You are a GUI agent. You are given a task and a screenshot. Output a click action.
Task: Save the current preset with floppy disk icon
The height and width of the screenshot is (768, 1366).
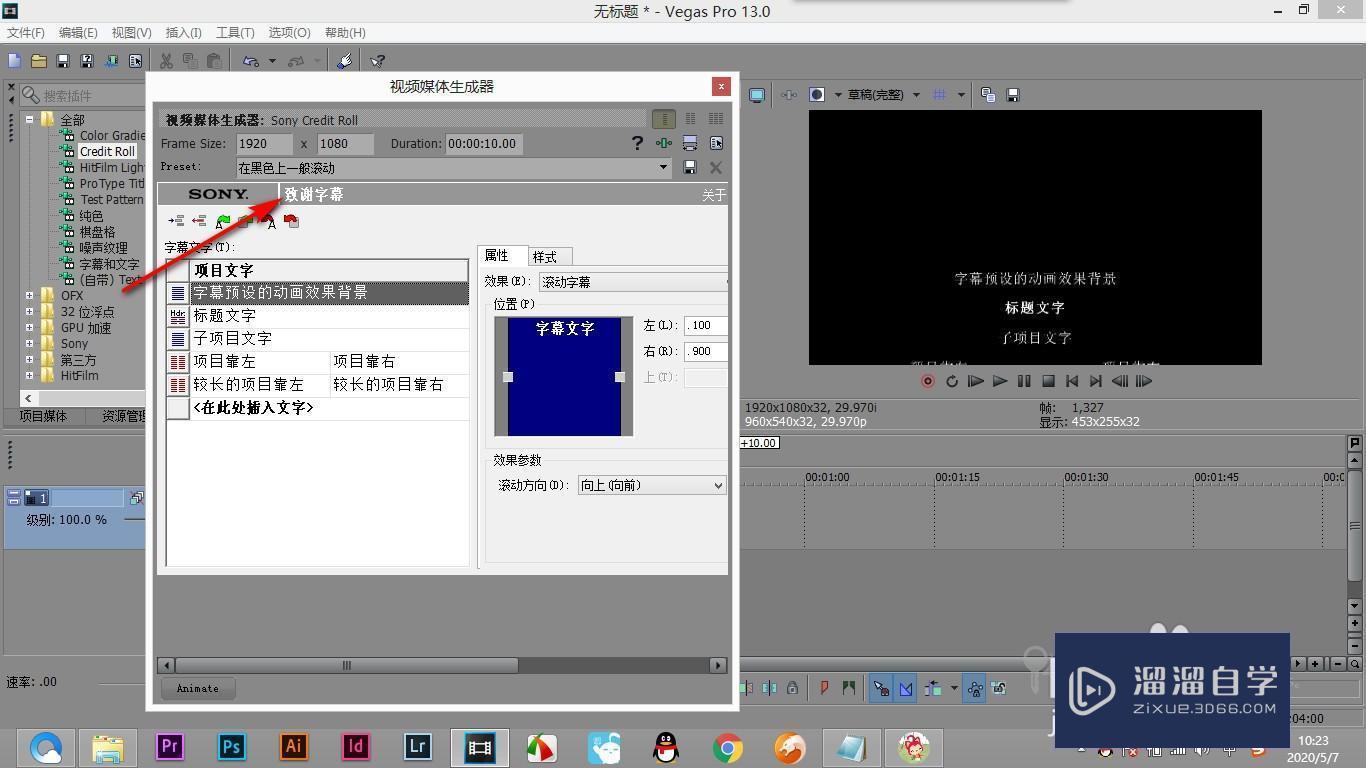(690, 167)
